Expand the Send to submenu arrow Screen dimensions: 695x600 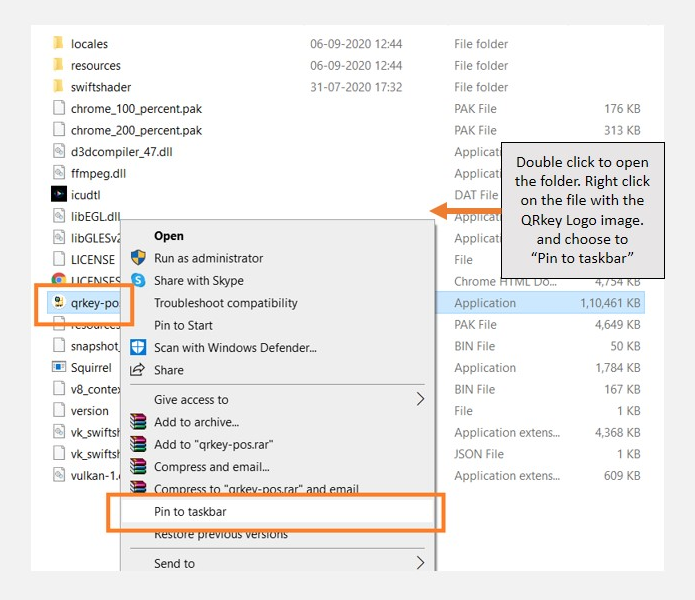coord(420,563)
